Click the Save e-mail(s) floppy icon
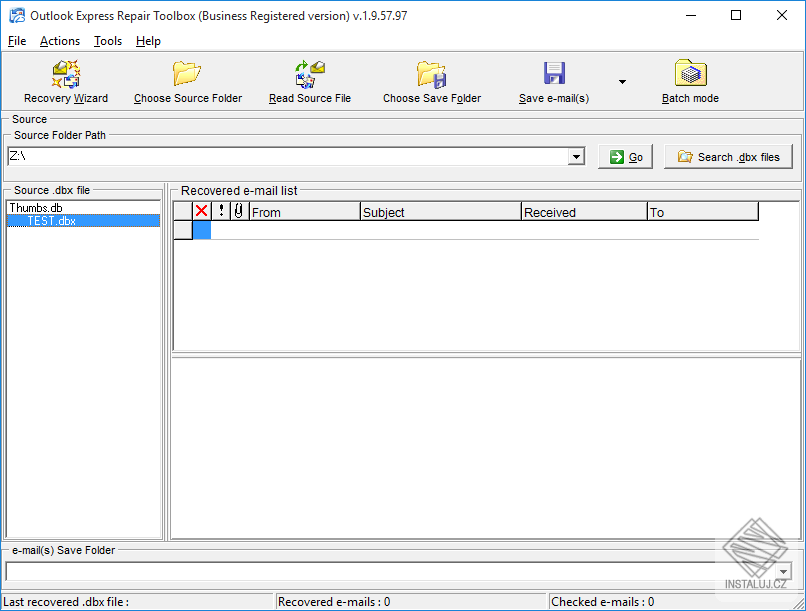This screenshot has width=806, height=611. pyautogui.click(x=554, y=73)
